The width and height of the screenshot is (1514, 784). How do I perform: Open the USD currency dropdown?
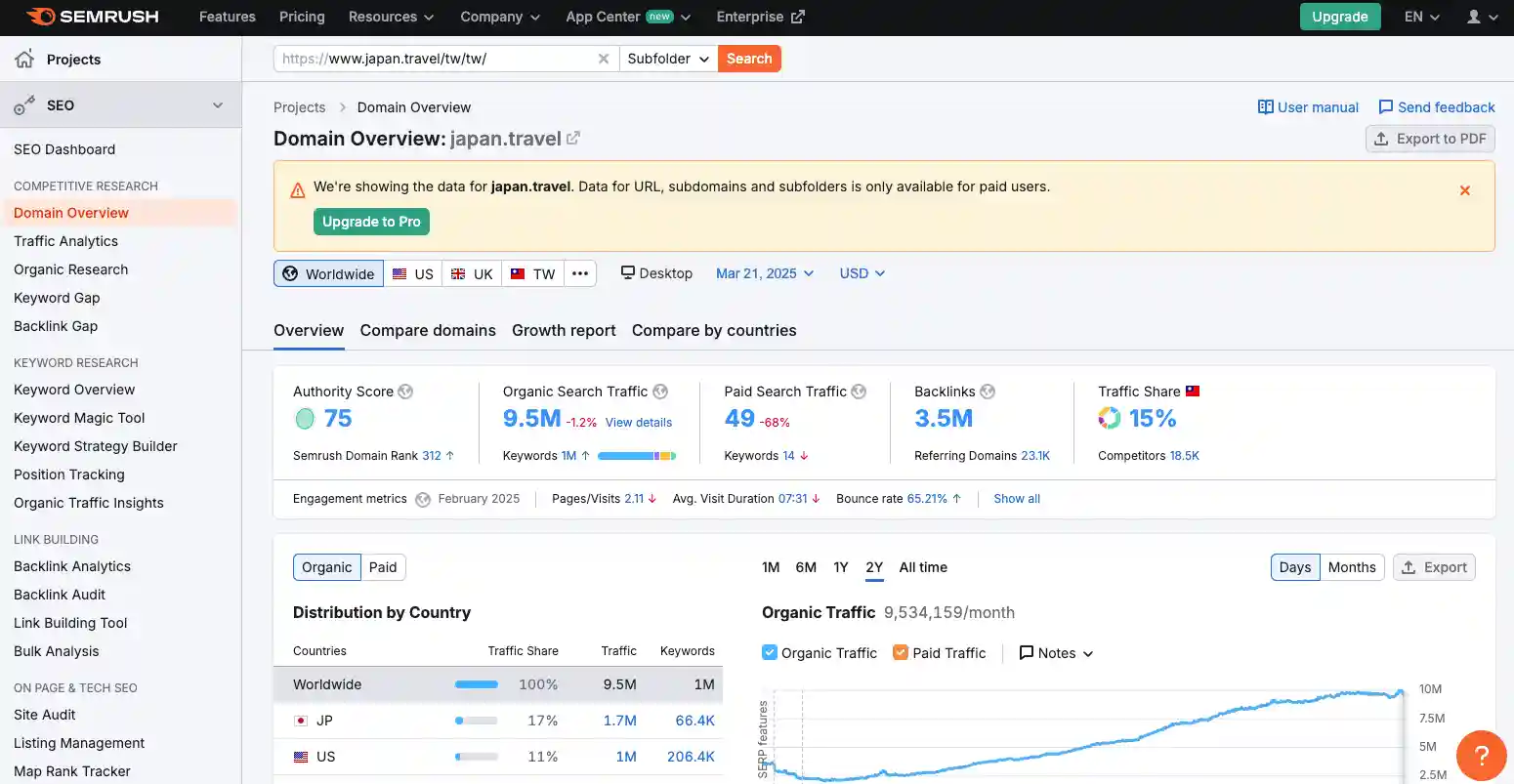pyautogui.click(x=862, y=273)
